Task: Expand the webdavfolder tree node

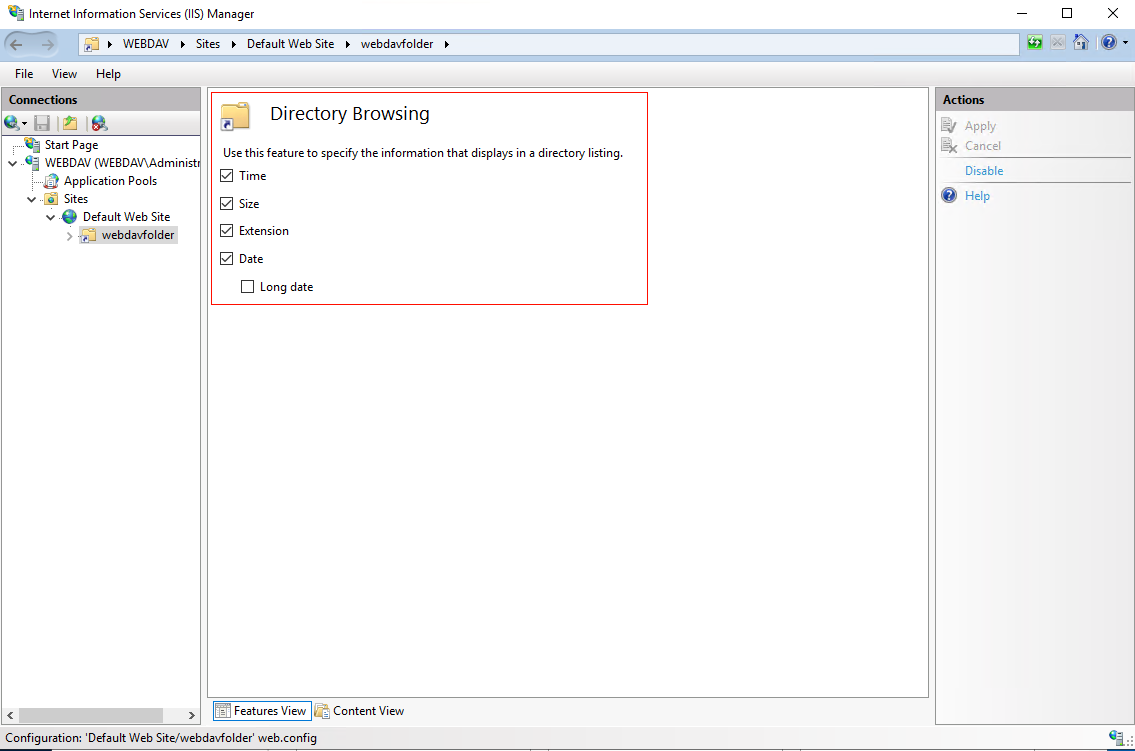Action: click(x=69, y=236)
